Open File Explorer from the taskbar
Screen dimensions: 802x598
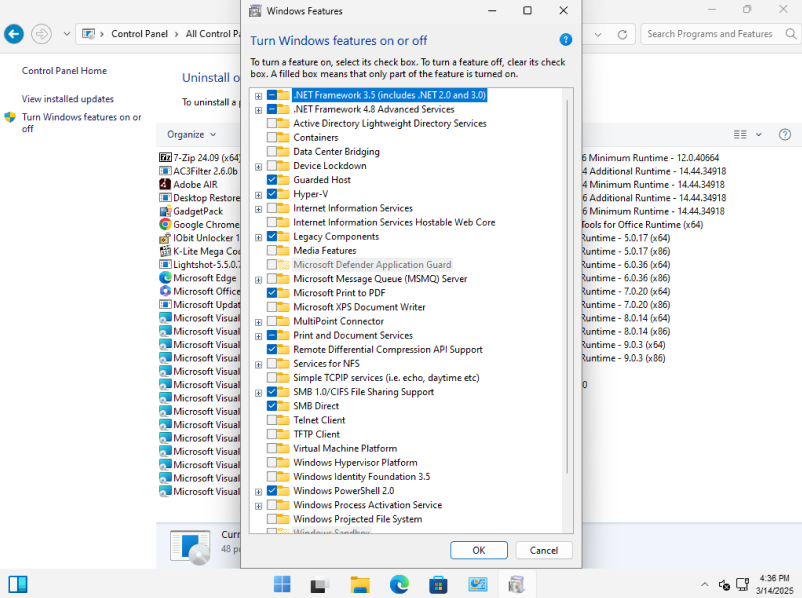tap(360, 584)
